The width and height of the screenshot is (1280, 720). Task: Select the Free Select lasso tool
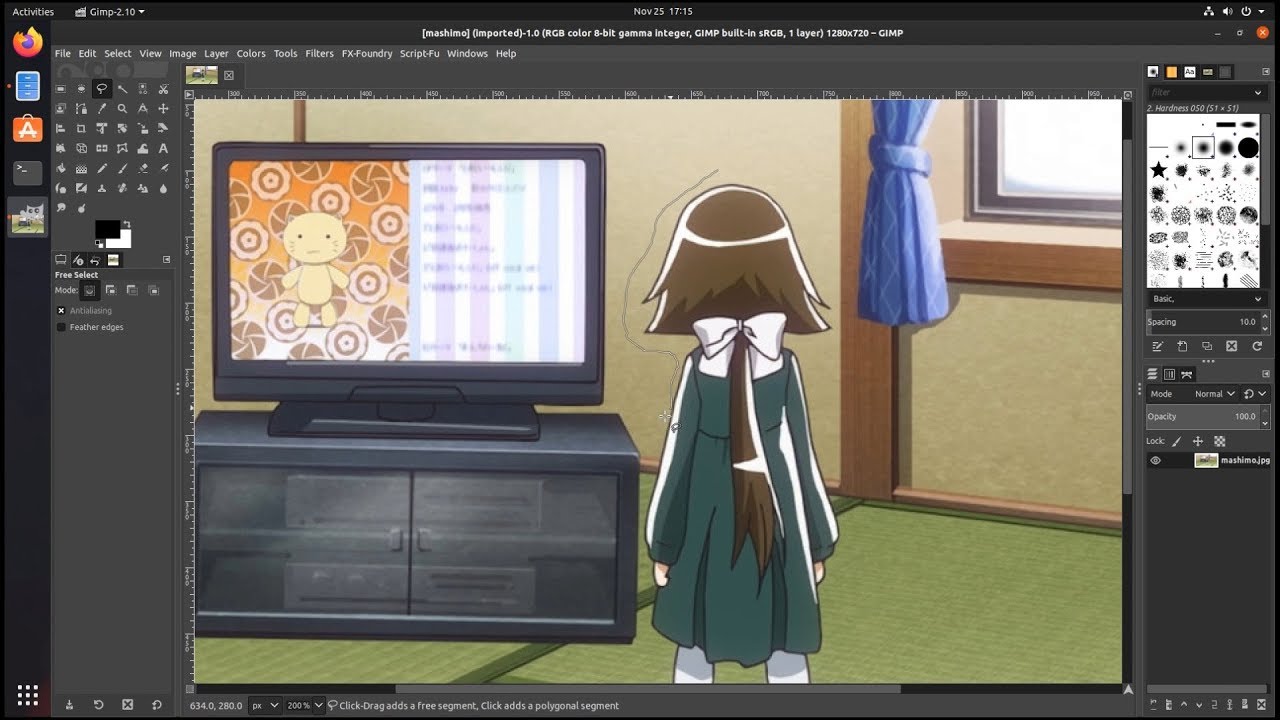click(x=101, y=89)
